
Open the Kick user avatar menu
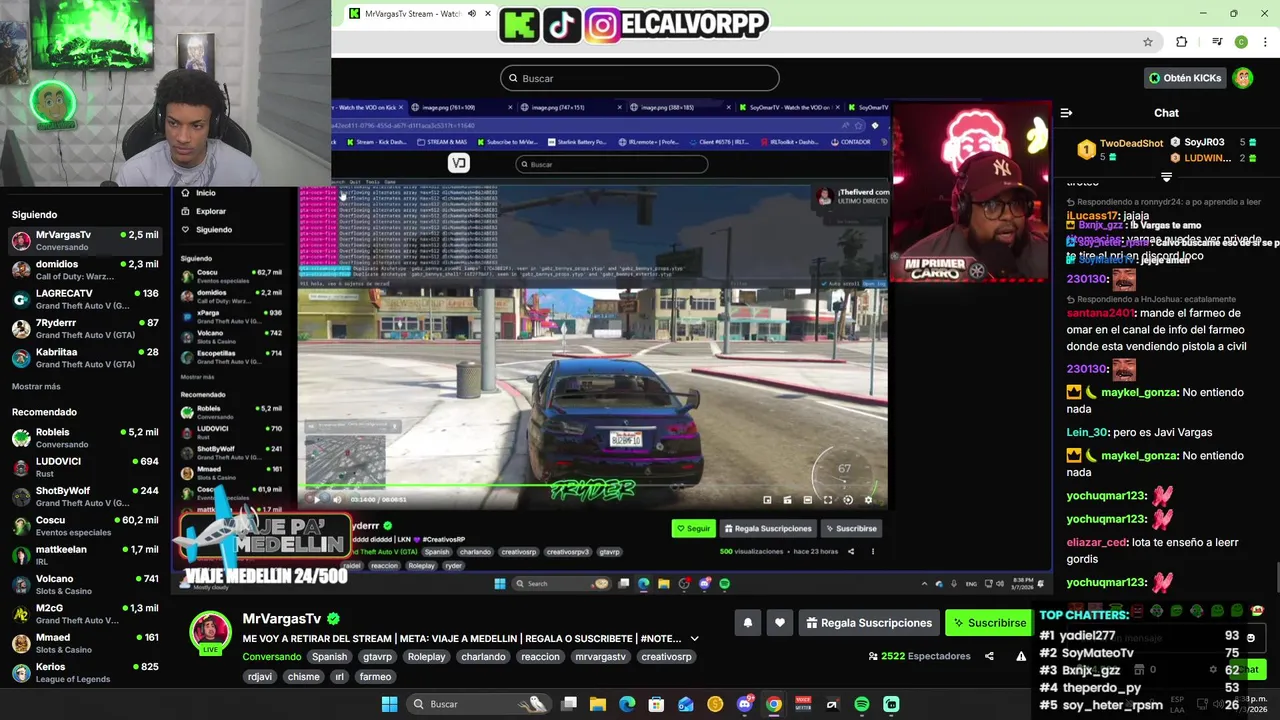tap(1243, 78)
